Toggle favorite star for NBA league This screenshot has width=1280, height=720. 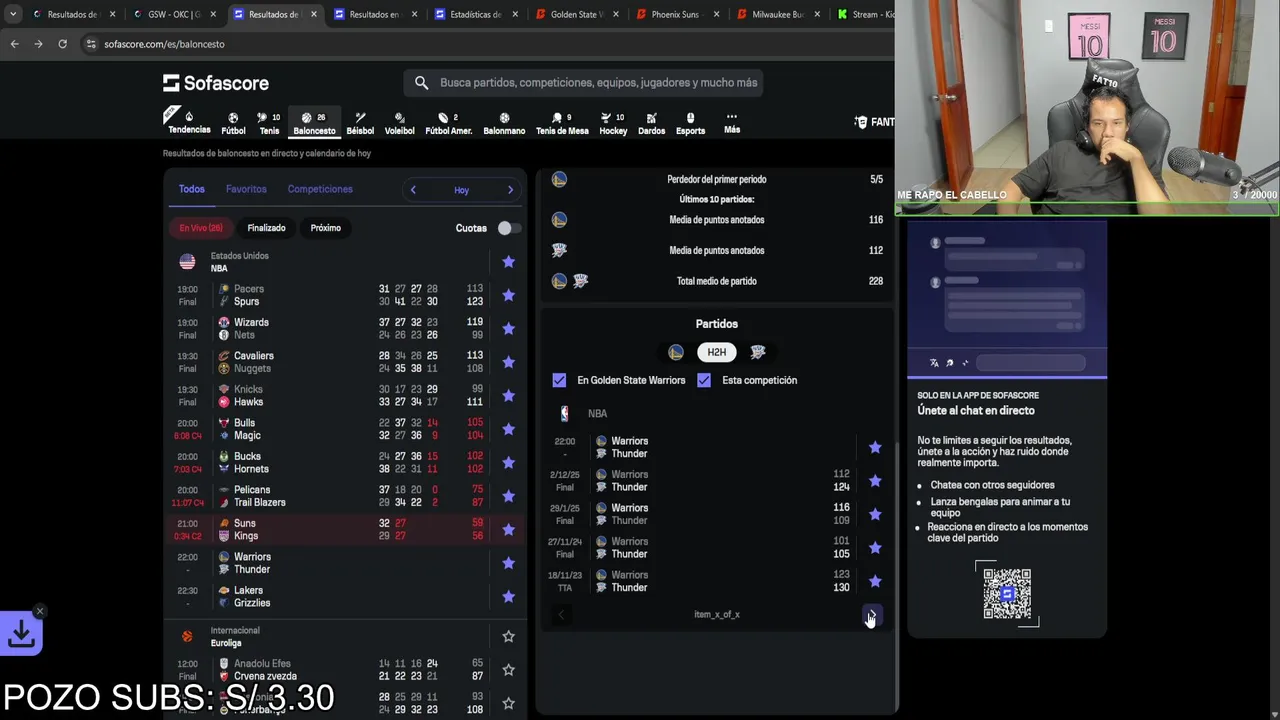[508, 262]
